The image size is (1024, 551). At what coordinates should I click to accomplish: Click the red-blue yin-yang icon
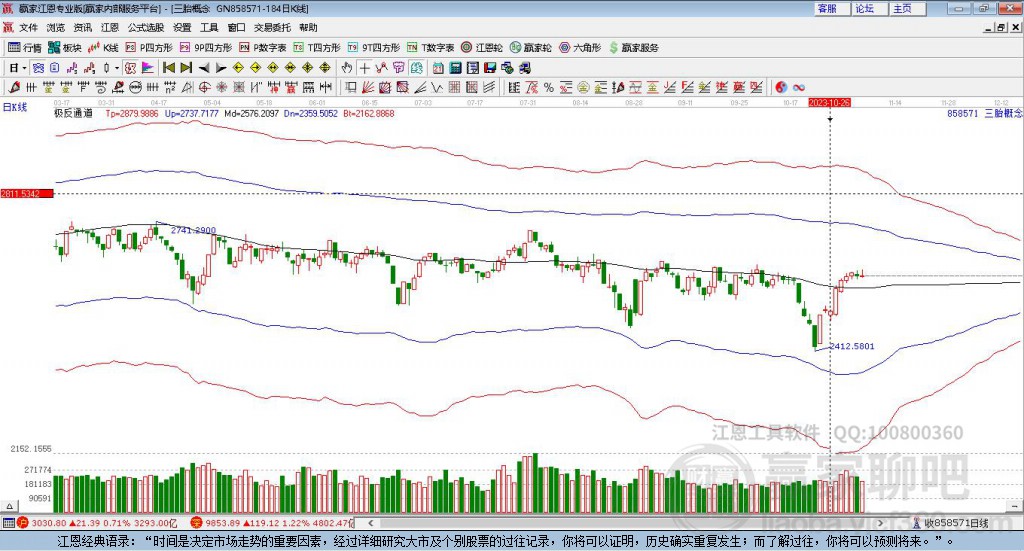click(x=781, y=87)
